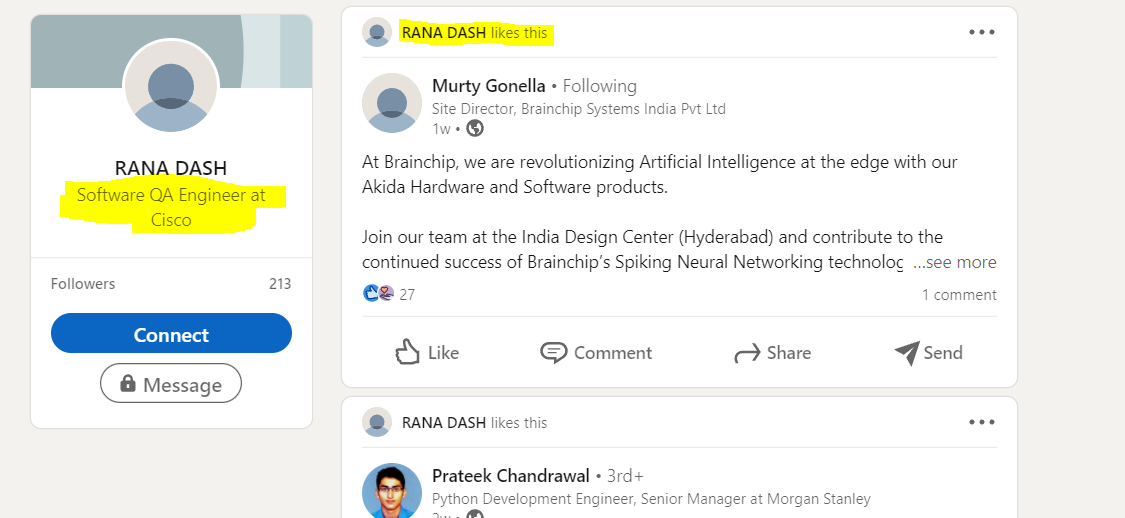The height and width of the screenshot is (518, 1125).
Task: Open three-dot menu on Murty Gonella's post
Action: [982, 32]
